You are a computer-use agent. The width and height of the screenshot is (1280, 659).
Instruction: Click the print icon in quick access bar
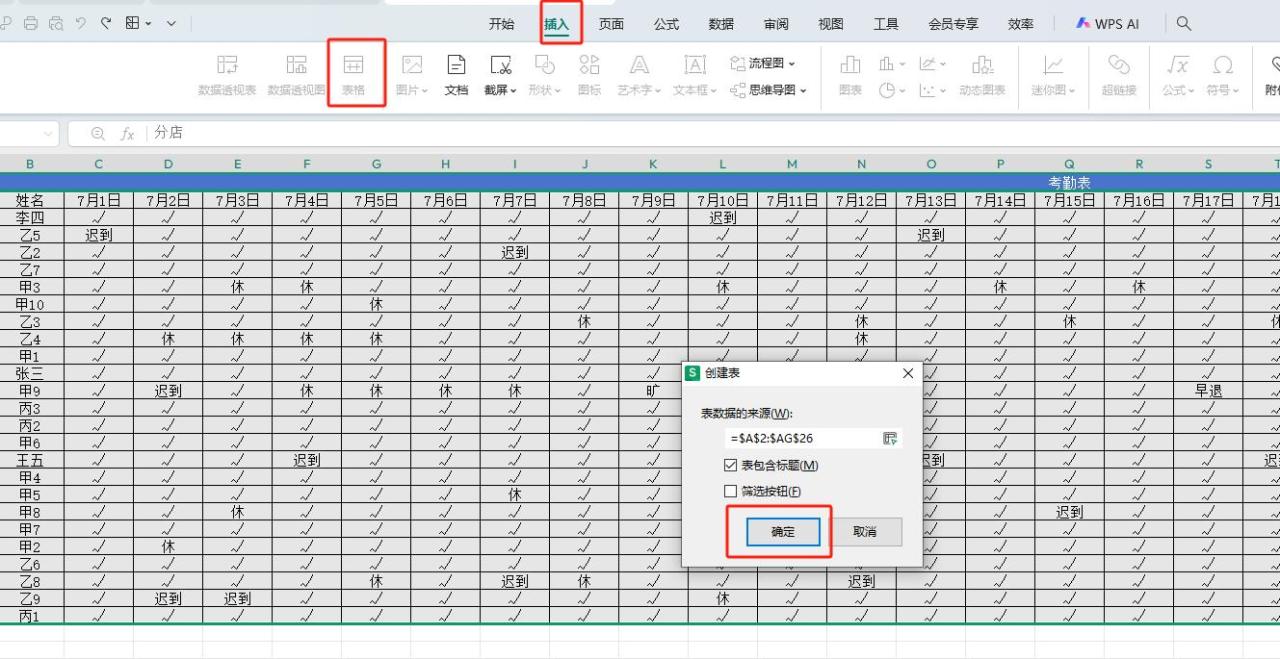(x=30, y=23)
